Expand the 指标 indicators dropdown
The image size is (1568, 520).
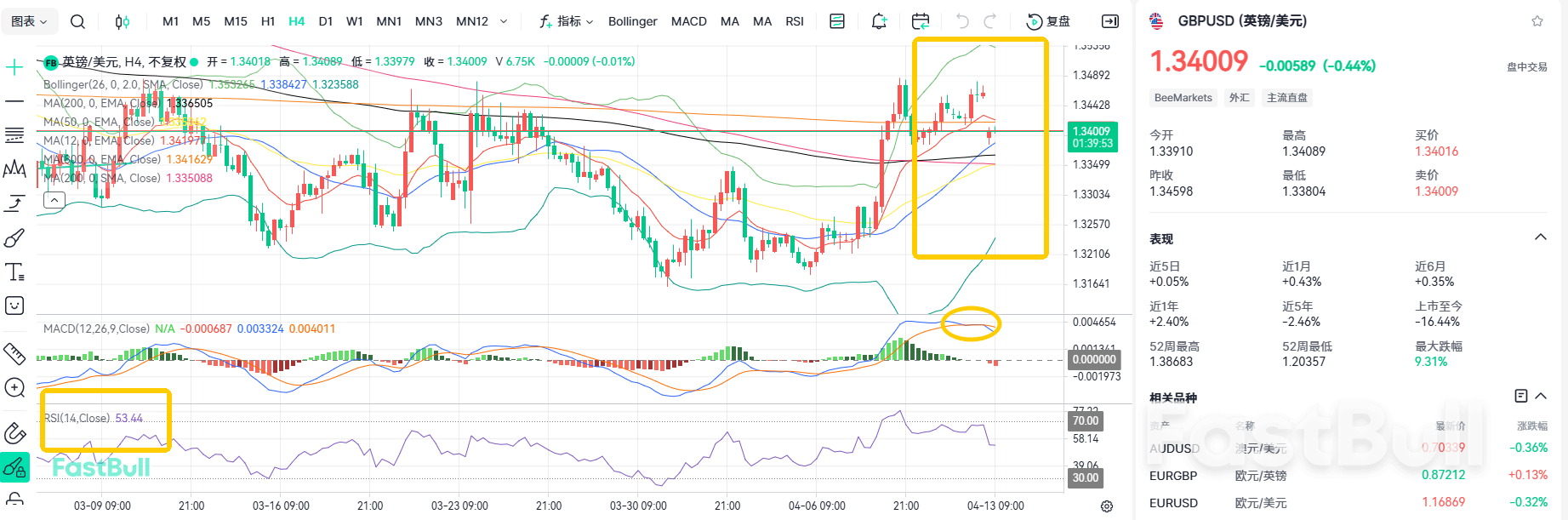point(567,21)
